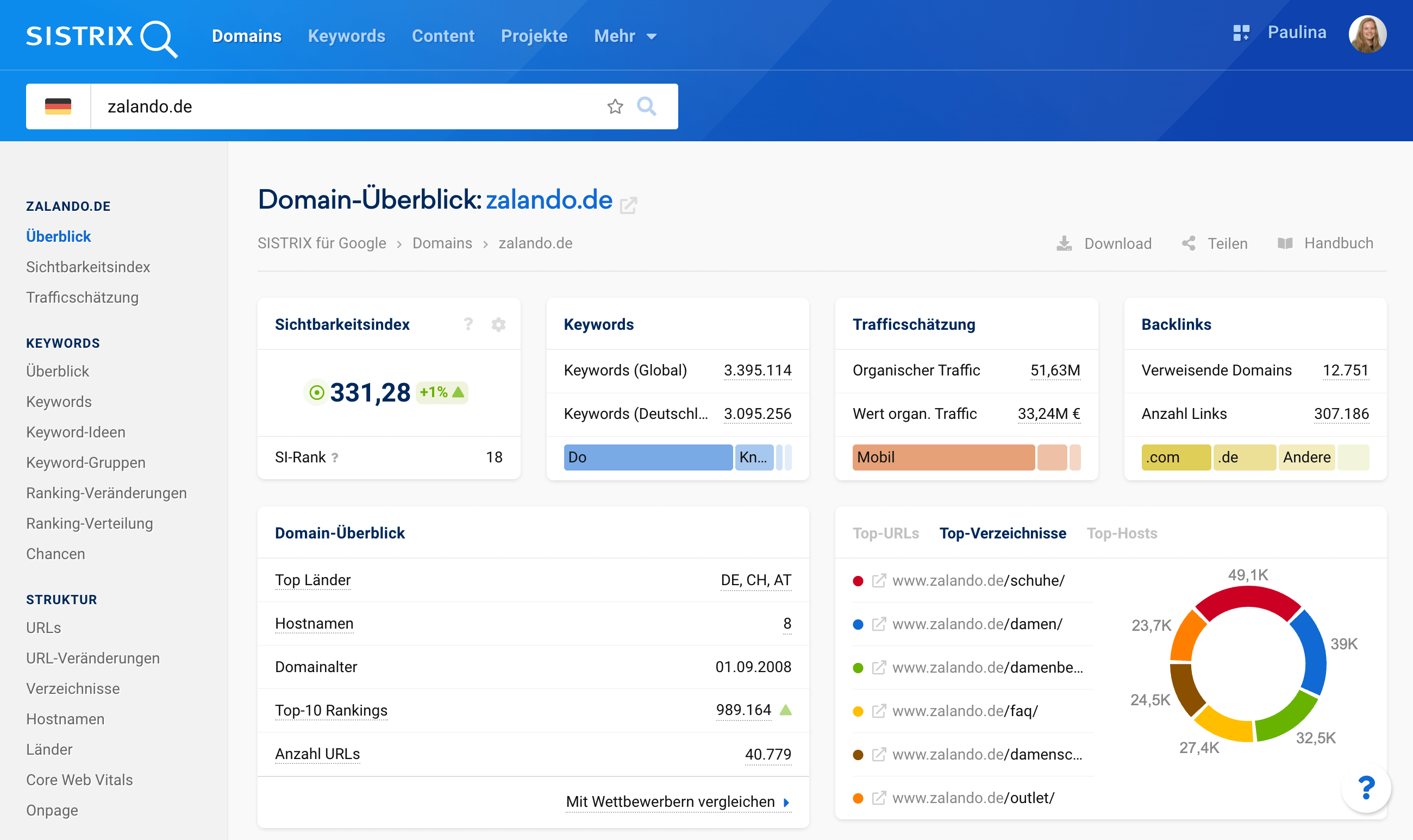Click the SI-Rank help icon
Image resolution: width=1413 pixels, height=840 pixels.
[335, 457]
